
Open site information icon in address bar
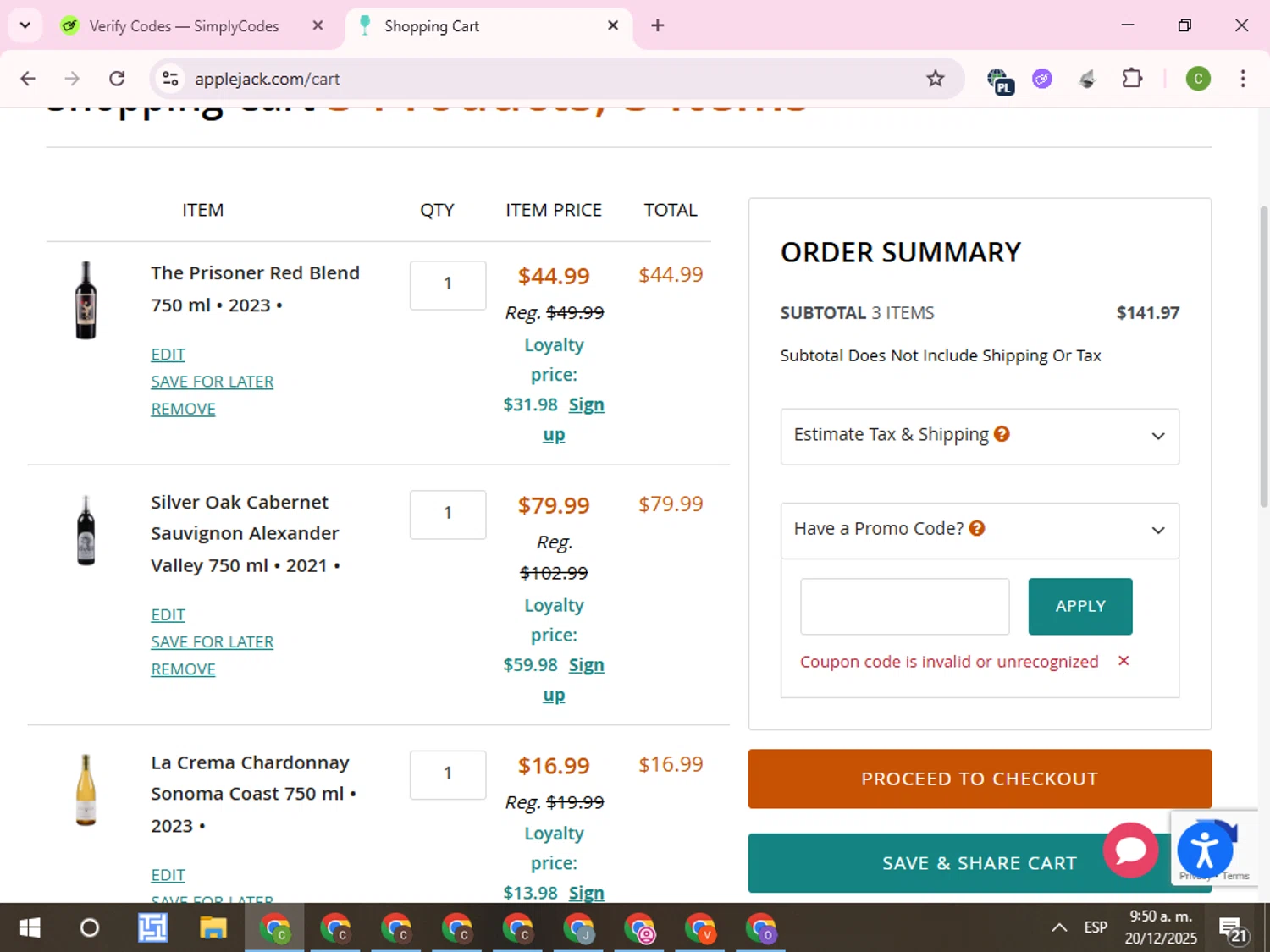click(170, 79)
